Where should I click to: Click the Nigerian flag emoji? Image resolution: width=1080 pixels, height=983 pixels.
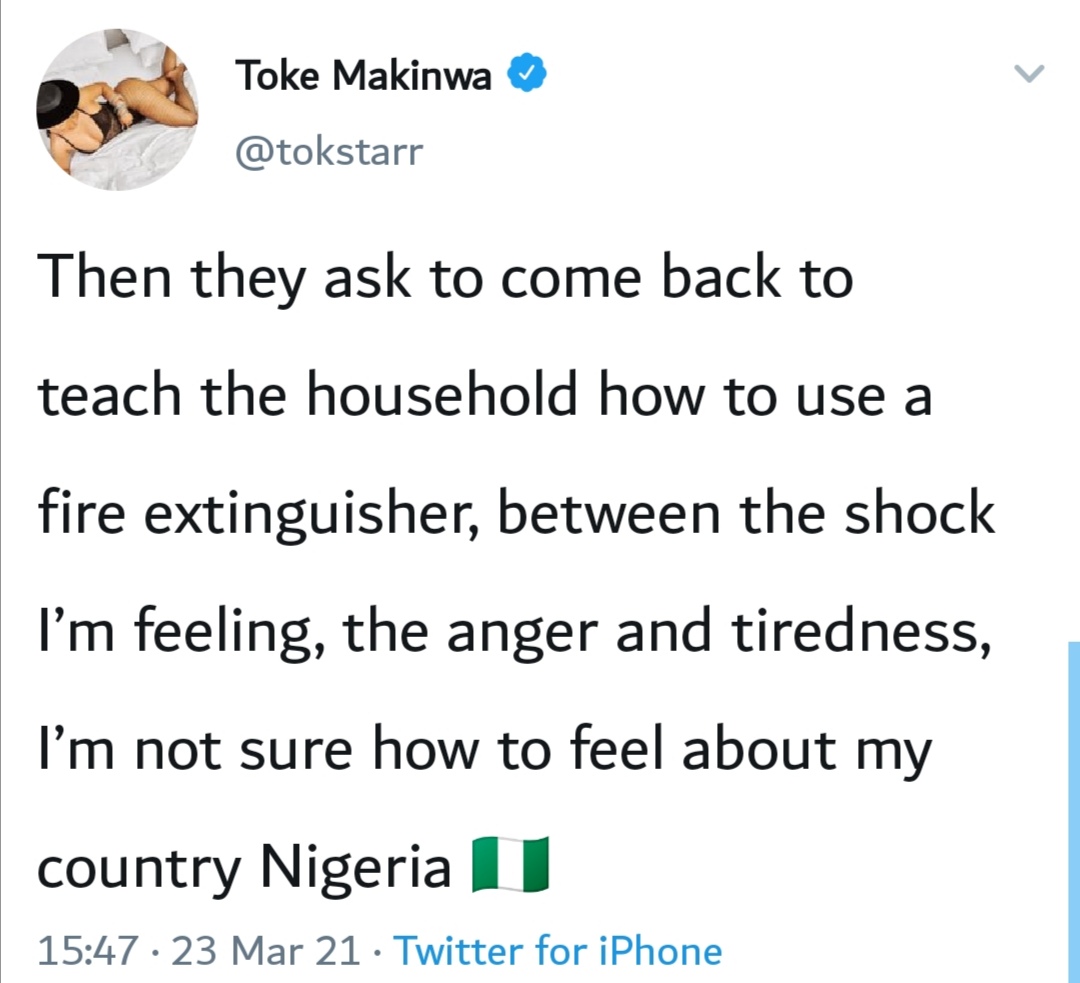(511, 866)
